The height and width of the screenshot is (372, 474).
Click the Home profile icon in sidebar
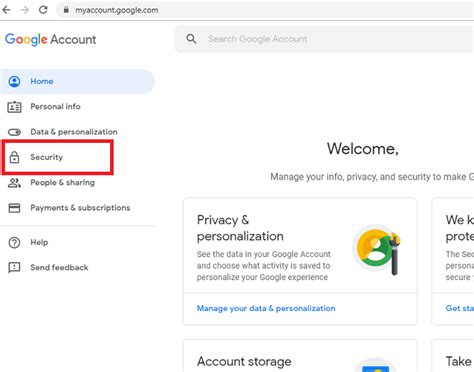coord(14,81)
